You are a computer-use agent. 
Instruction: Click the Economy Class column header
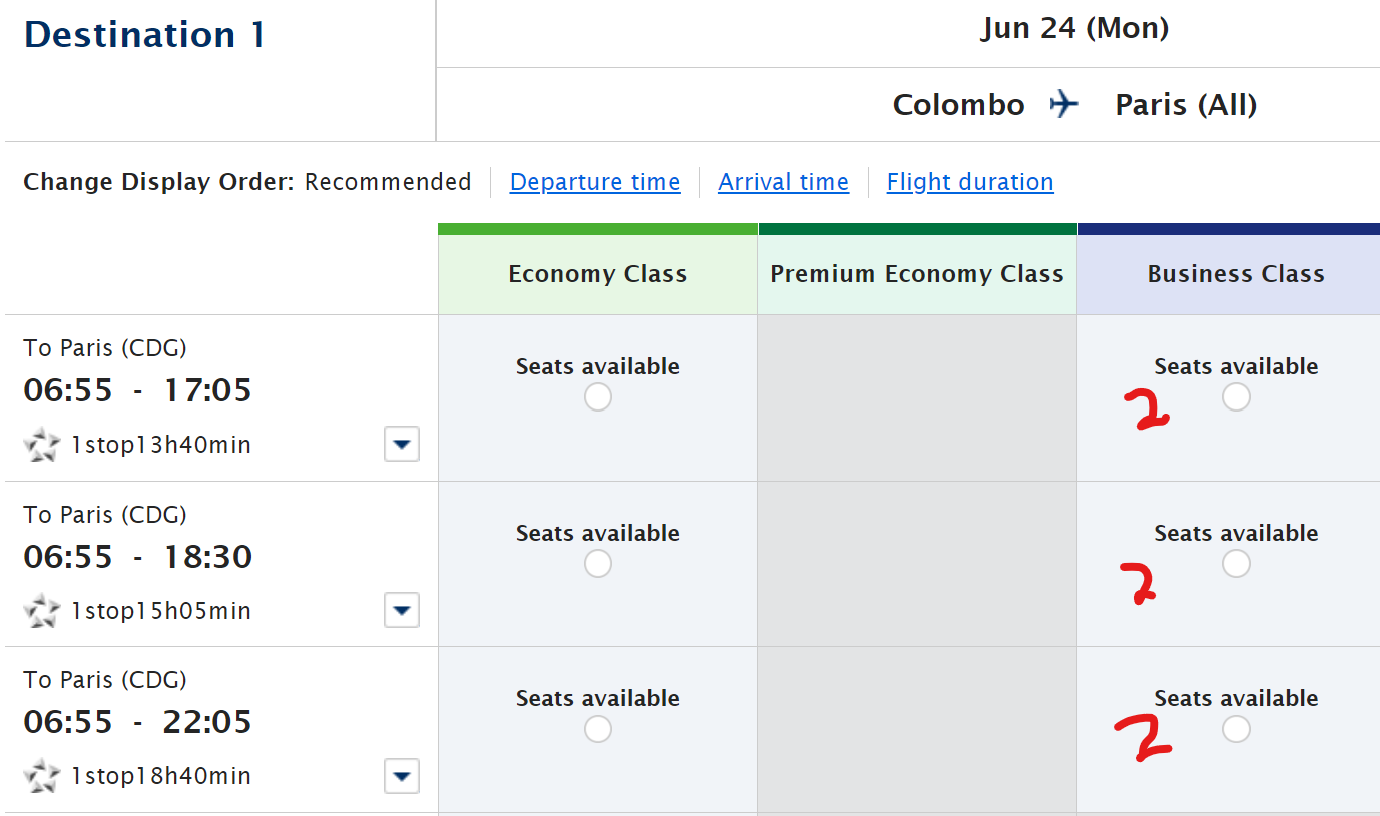[598, 274]
